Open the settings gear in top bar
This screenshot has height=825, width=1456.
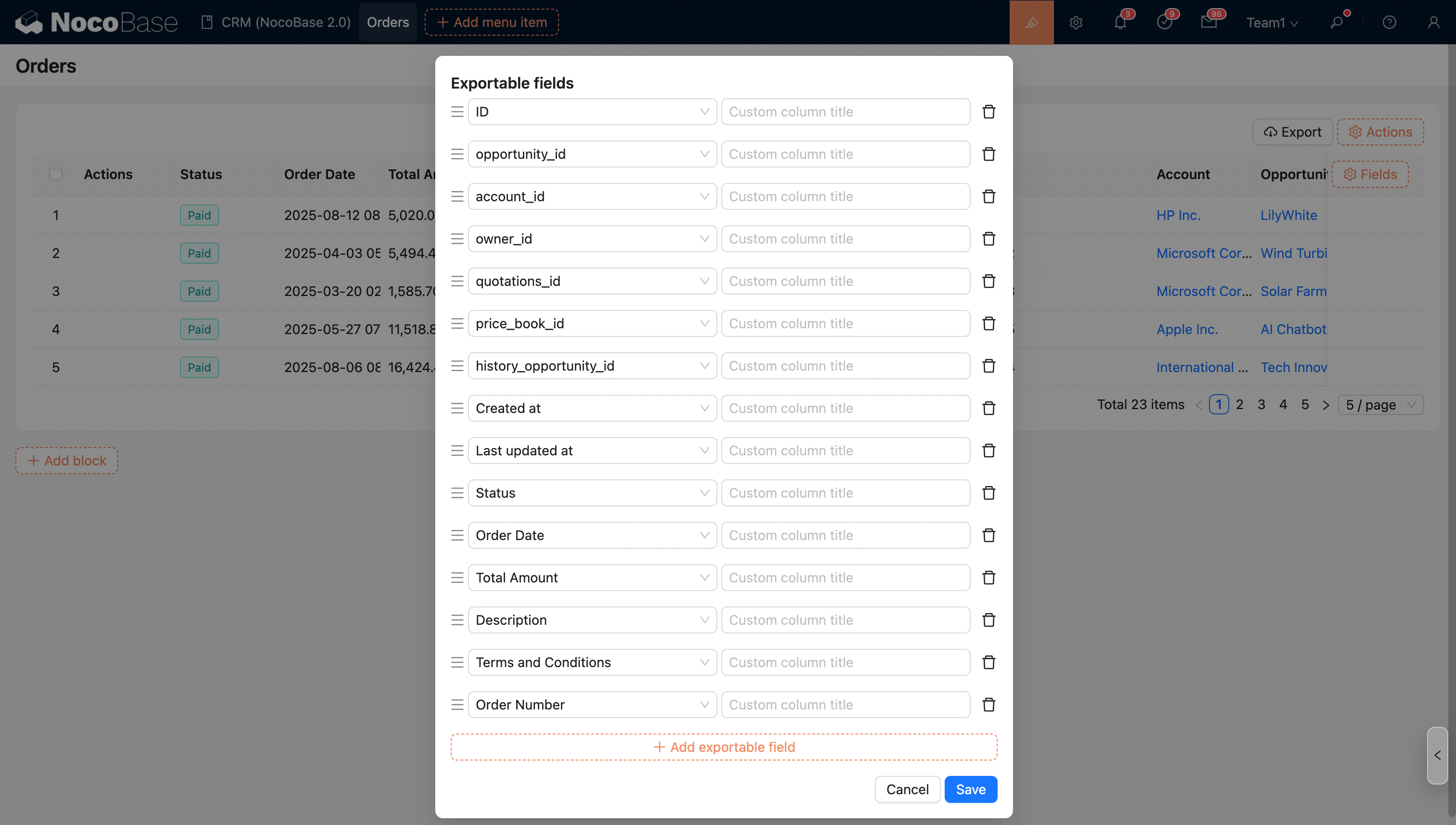pos(1076,22)
